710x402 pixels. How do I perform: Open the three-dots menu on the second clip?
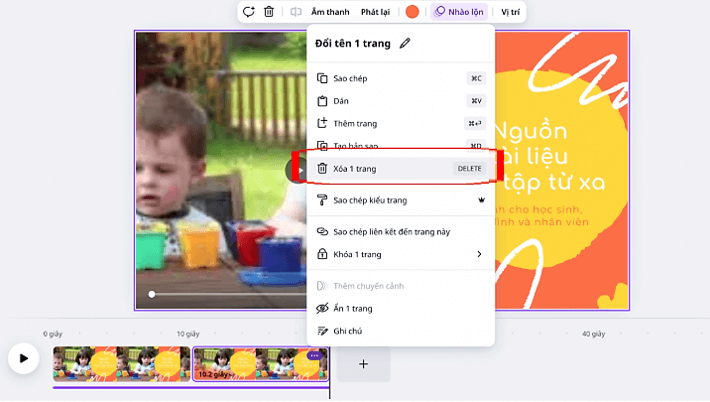tap(314, 356)
